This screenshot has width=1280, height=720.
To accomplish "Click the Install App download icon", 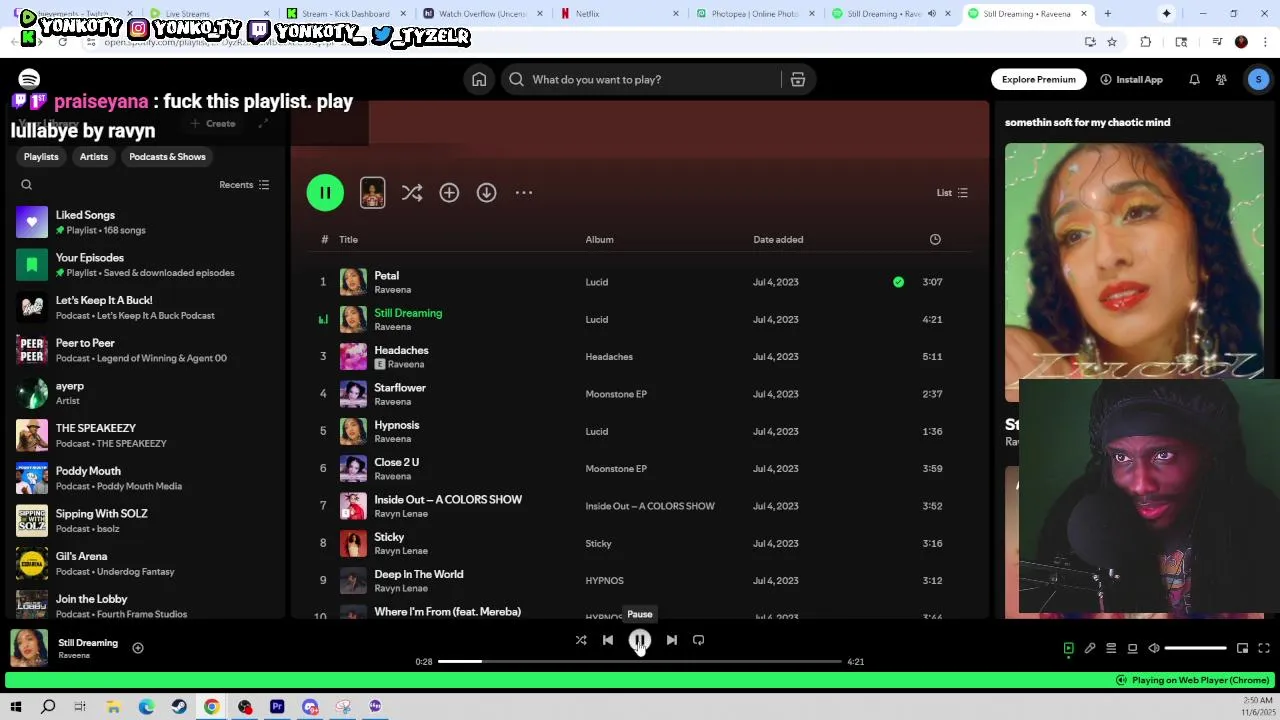I will pyautogui.click(x=1106, y=80).
